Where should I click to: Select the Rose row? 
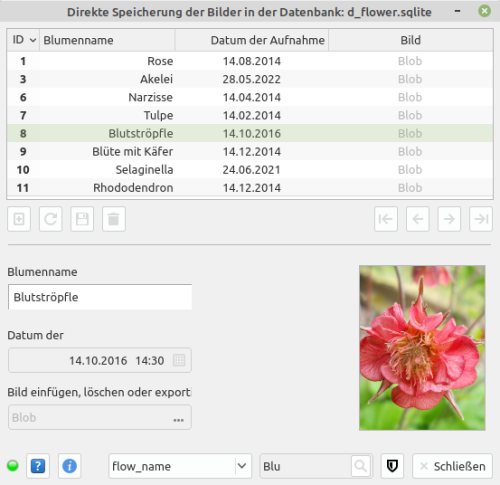(x=250, y=61)
